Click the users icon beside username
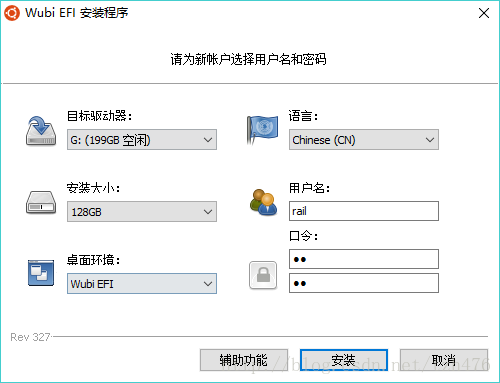 pyautogui.click(x=263, y=202)
